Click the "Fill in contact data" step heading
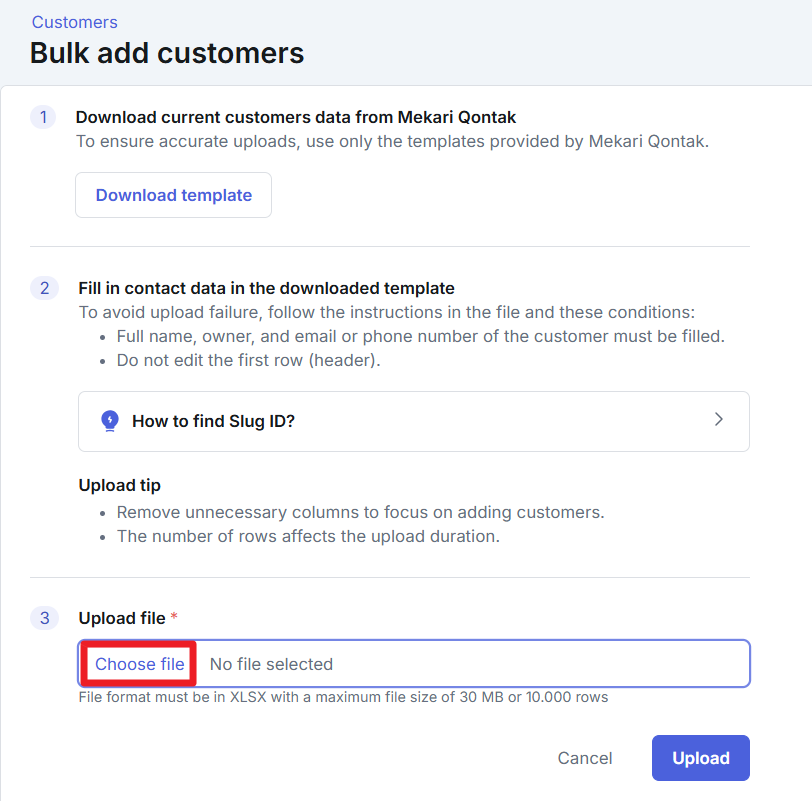The image size is (812, 801). click(x=266, y=288)
